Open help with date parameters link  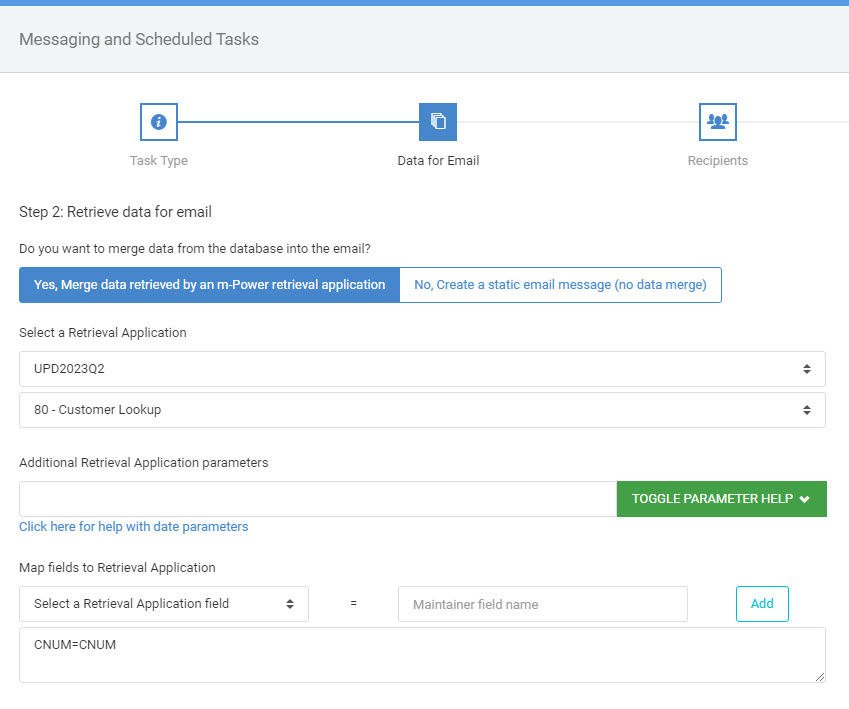coord(134,526)
